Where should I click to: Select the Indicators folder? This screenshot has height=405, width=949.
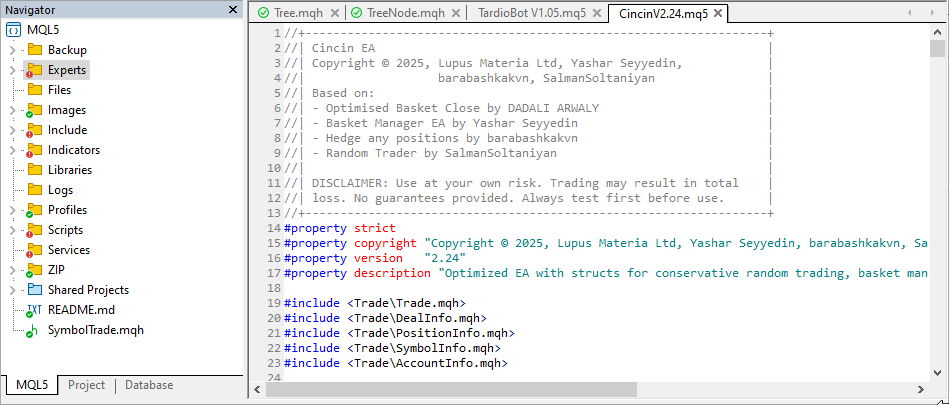coord(73,150)
